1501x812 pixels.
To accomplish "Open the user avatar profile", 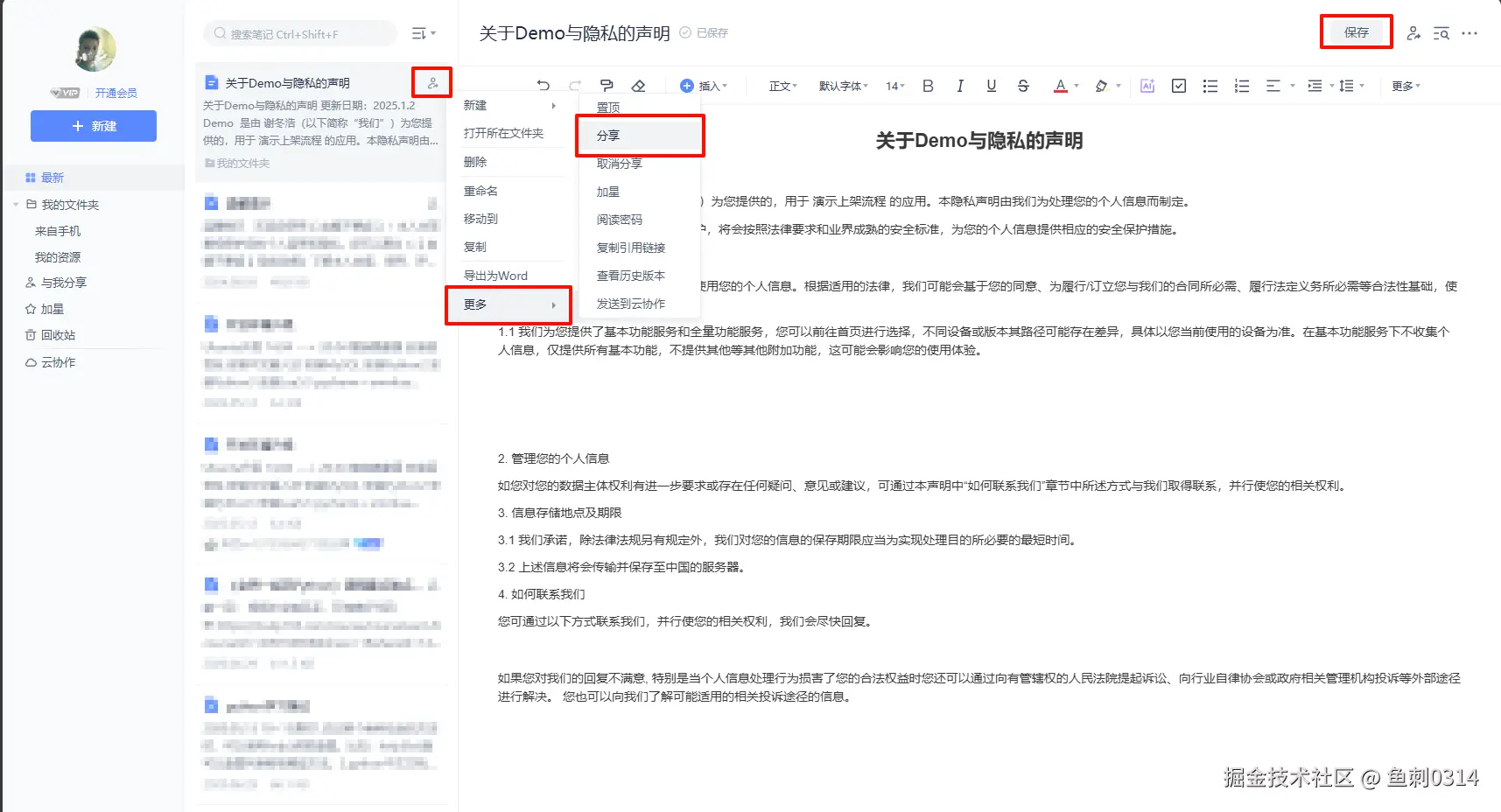I will click(x=95, y=49).
